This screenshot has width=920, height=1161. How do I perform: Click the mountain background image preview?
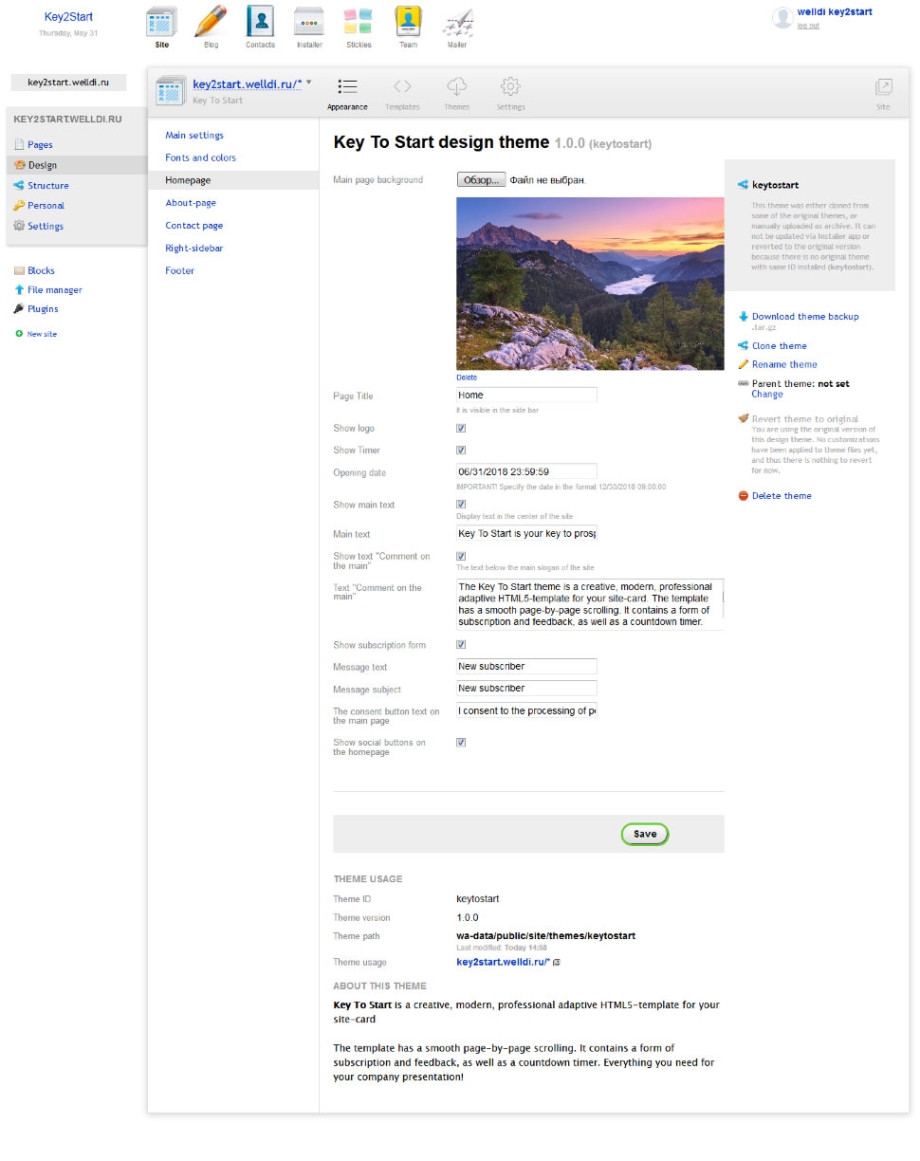[590, 283]
